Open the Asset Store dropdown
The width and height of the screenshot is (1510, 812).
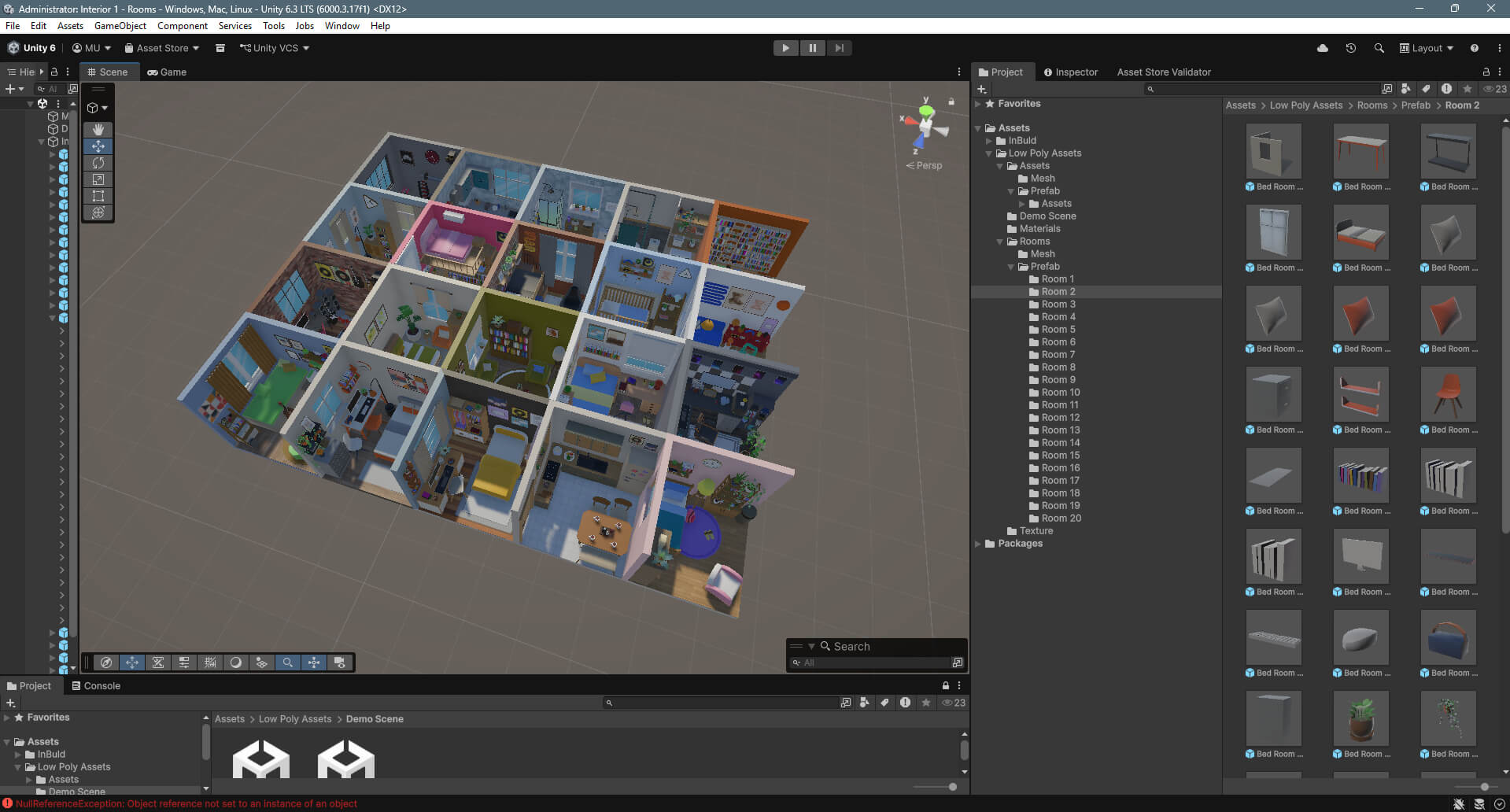tap(162, 48)
